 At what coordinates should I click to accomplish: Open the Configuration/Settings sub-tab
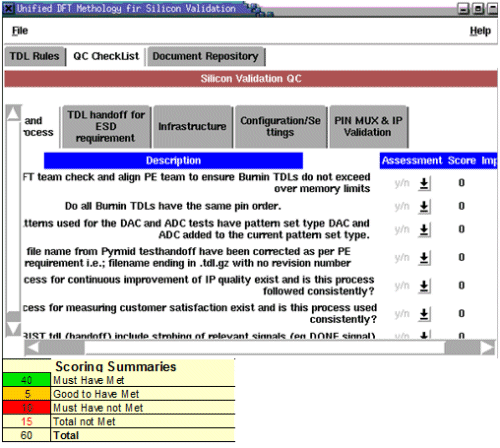pyautogui.click(x=280, y=127)
